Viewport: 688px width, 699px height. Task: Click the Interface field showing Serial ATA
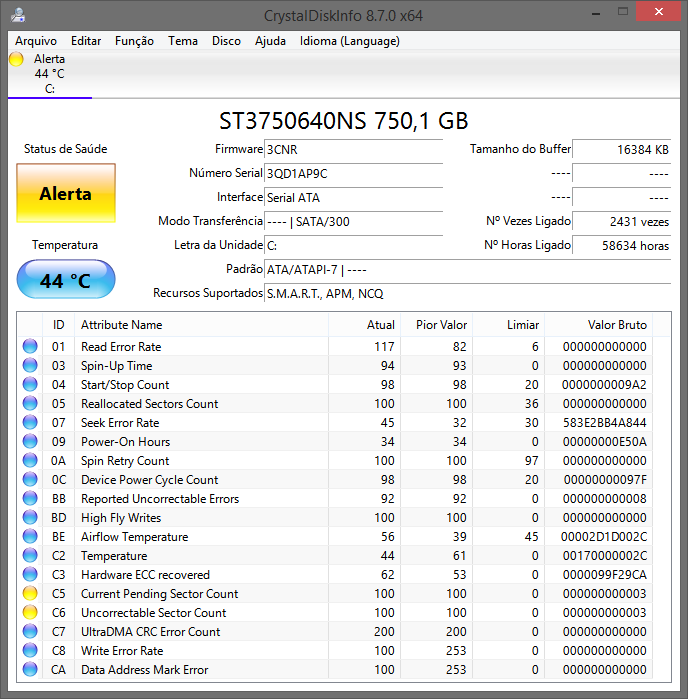click(354, 197)
